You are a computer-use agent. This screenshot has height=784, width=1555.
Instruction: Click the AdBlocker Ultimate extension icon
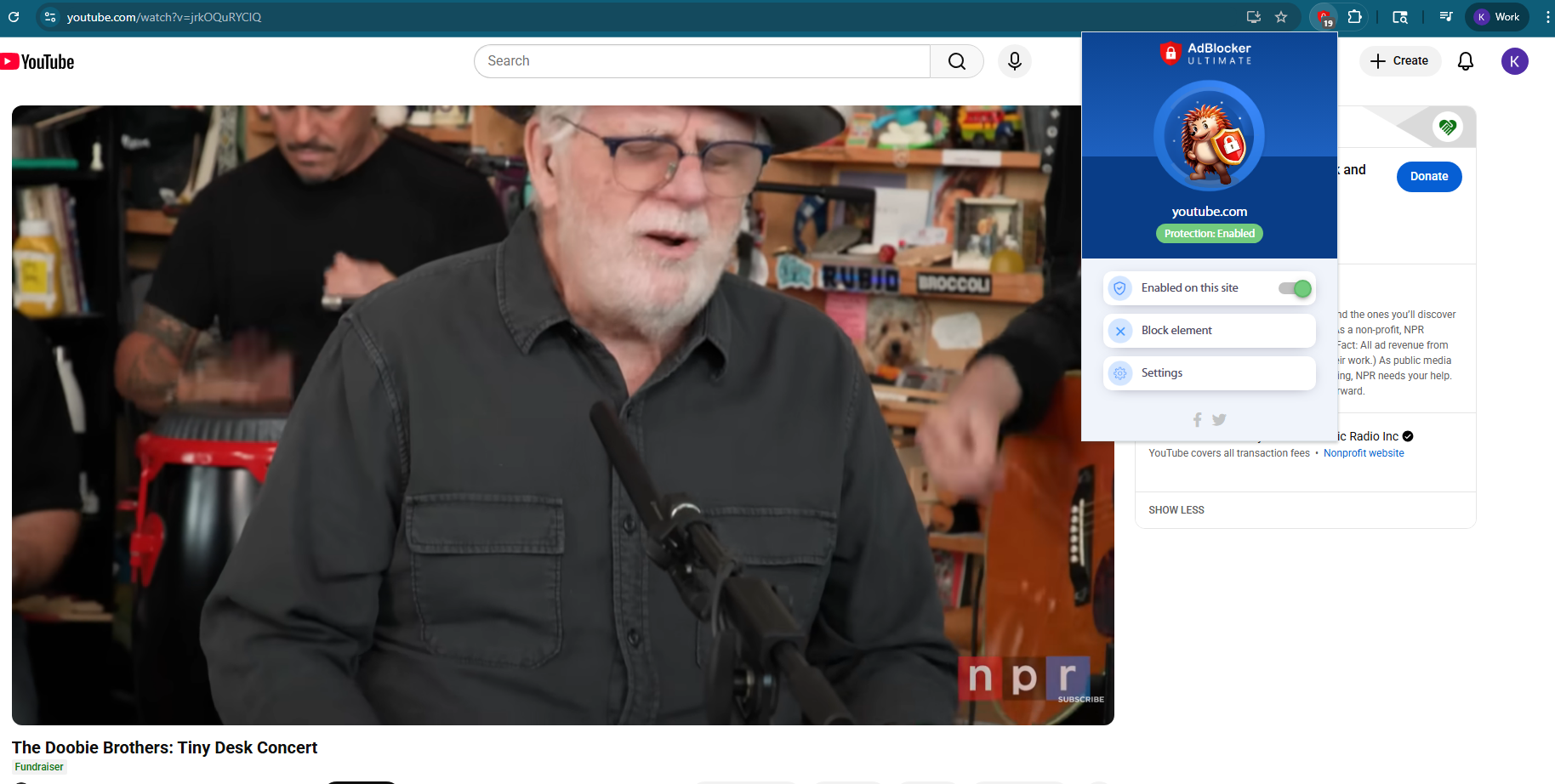tap(1324, 17)
